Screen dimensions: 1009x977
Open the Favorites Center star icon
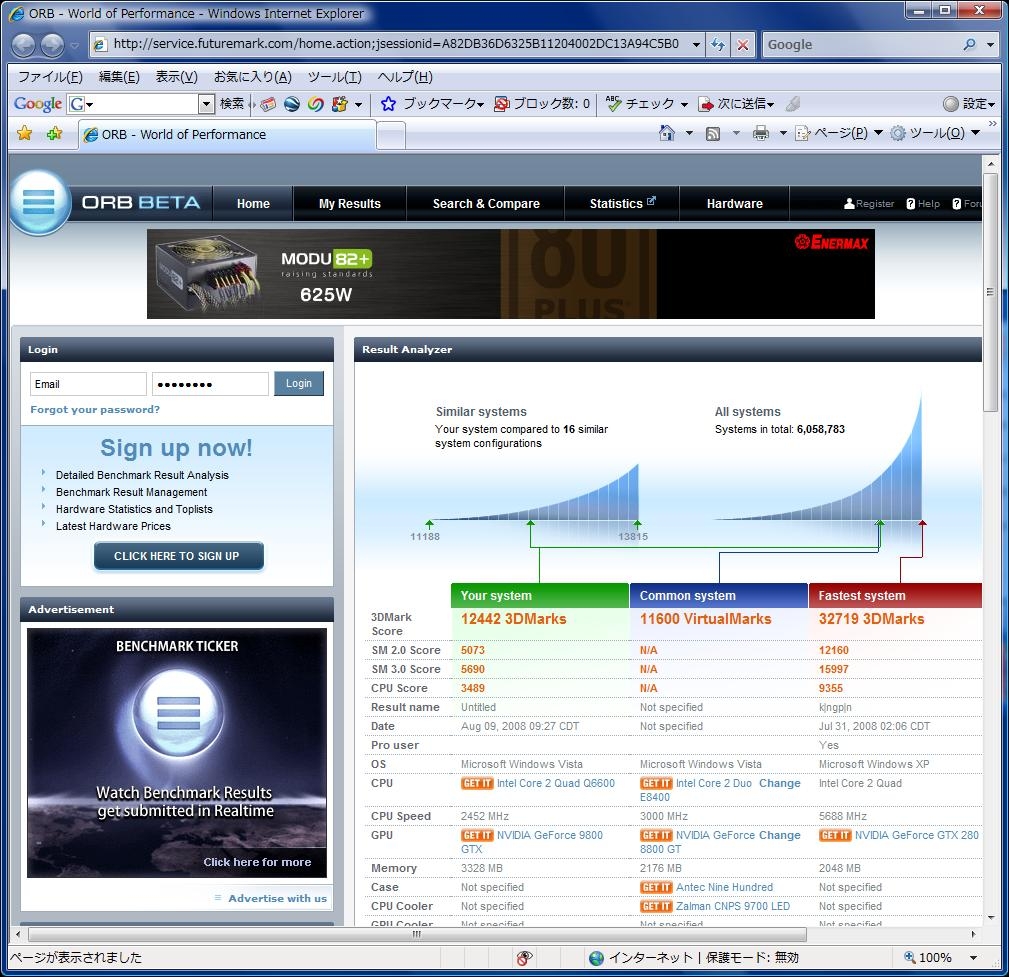(24, 133)
